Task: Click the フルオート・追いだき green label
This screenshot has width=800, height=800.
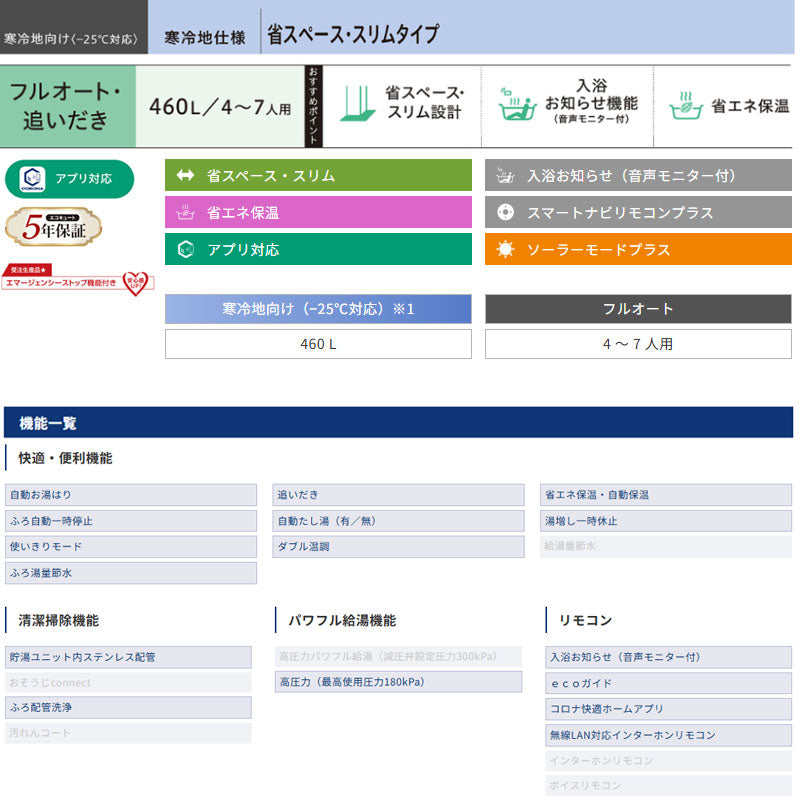Action: tap(68, 106)
